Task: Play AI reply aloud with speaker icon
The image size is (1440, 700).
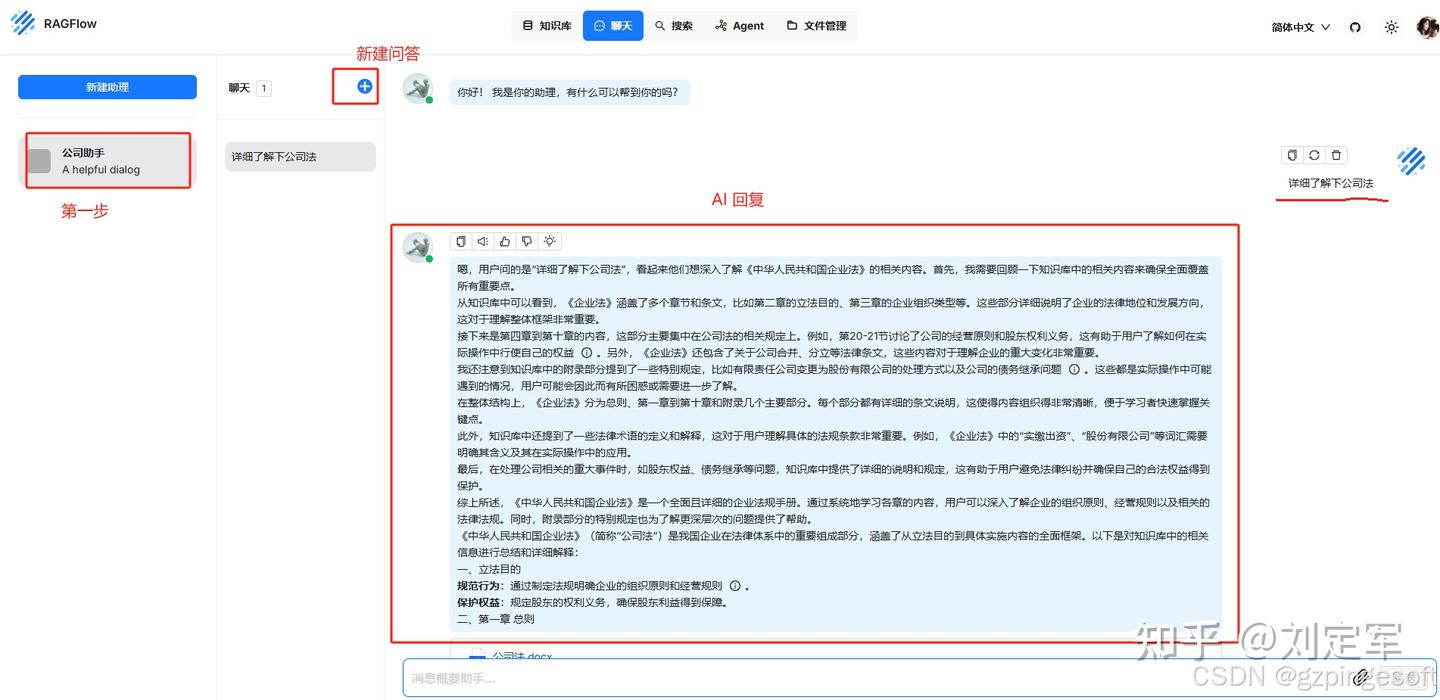Action: point(483,241)
